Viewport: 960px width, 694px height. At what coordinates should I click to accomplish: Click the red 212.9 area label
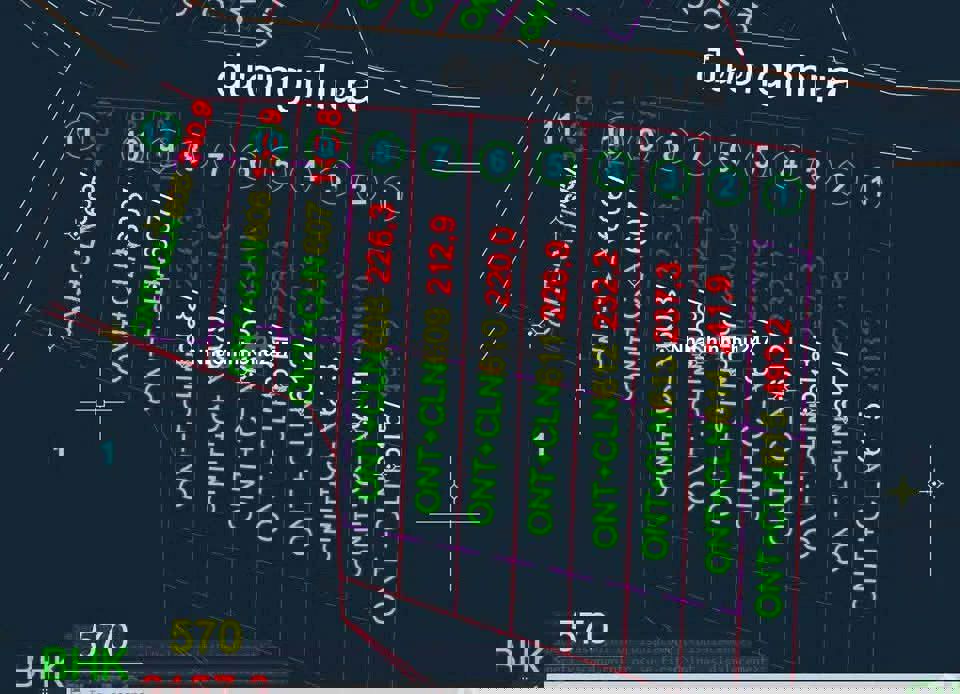pyautogui.click(x=442, y=255)
